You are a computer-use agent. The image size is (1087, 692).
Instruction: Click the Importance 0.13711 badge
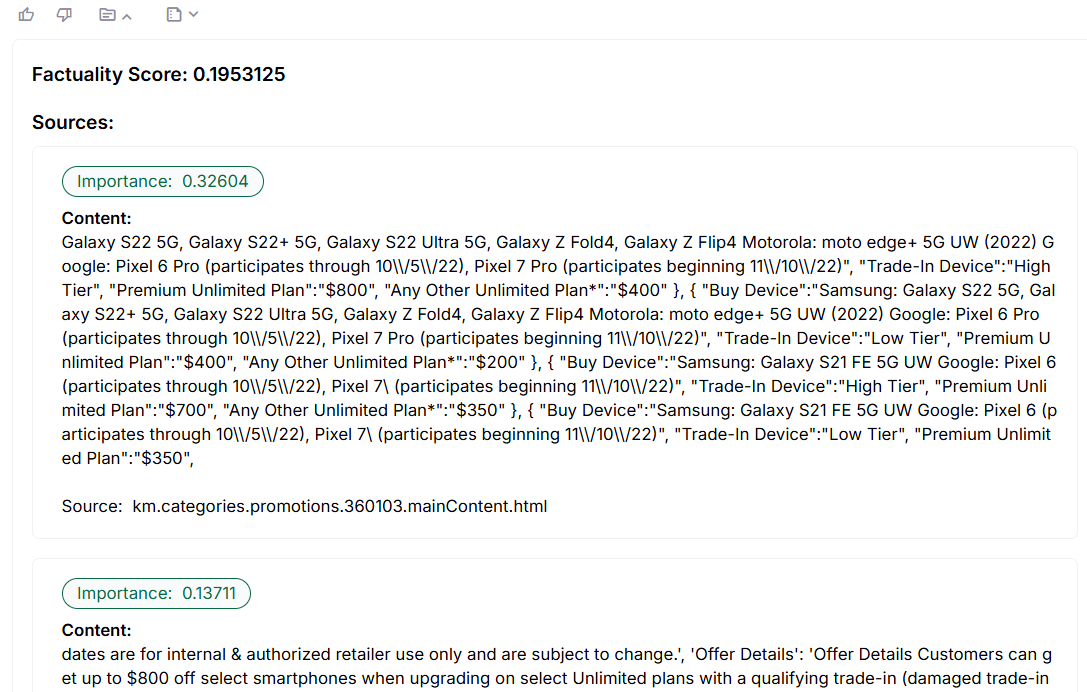click(x=156, y=594)
